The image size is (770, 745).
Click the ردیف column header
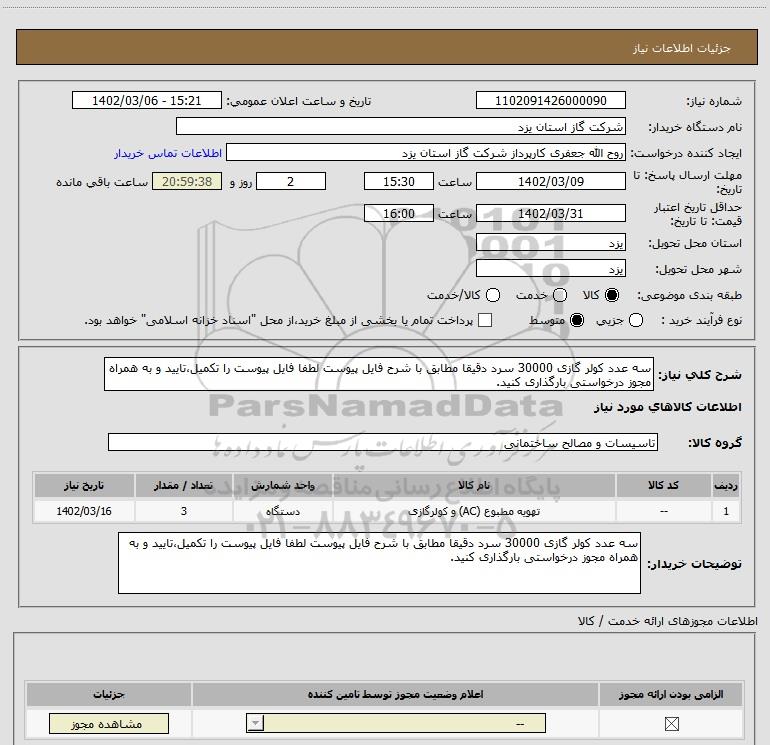pos(726,485)
